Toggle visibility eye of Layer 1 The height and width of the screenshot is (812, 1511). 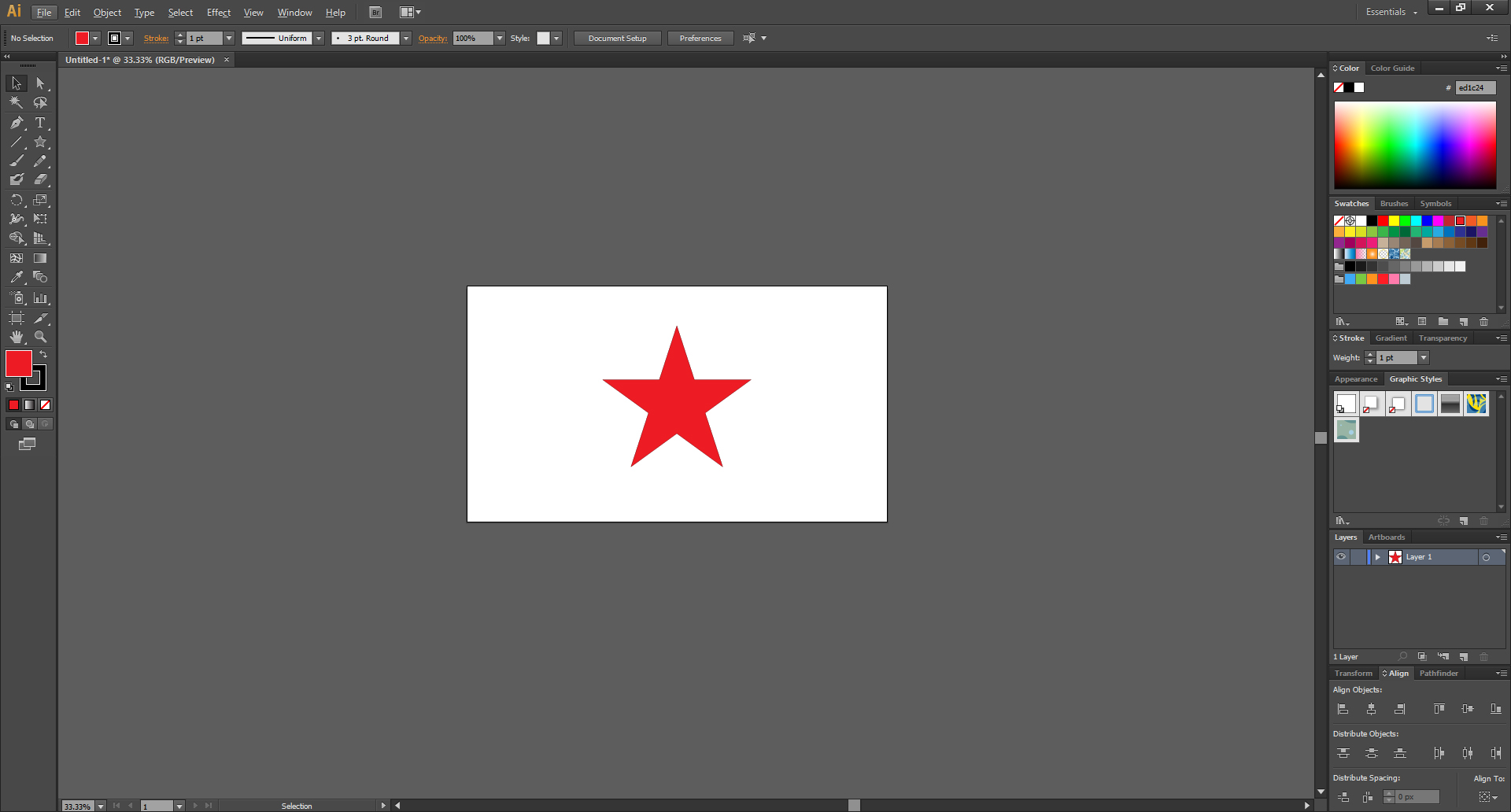click(1341, 557)
